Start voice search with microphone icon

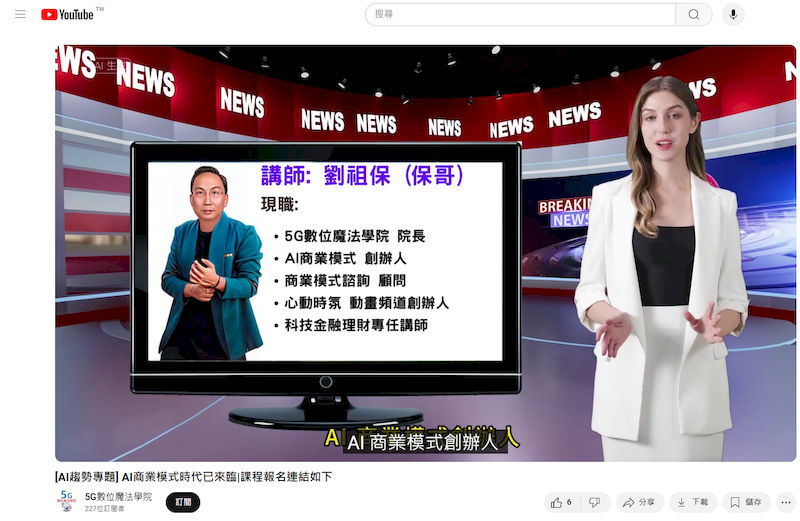pos(734,15)
